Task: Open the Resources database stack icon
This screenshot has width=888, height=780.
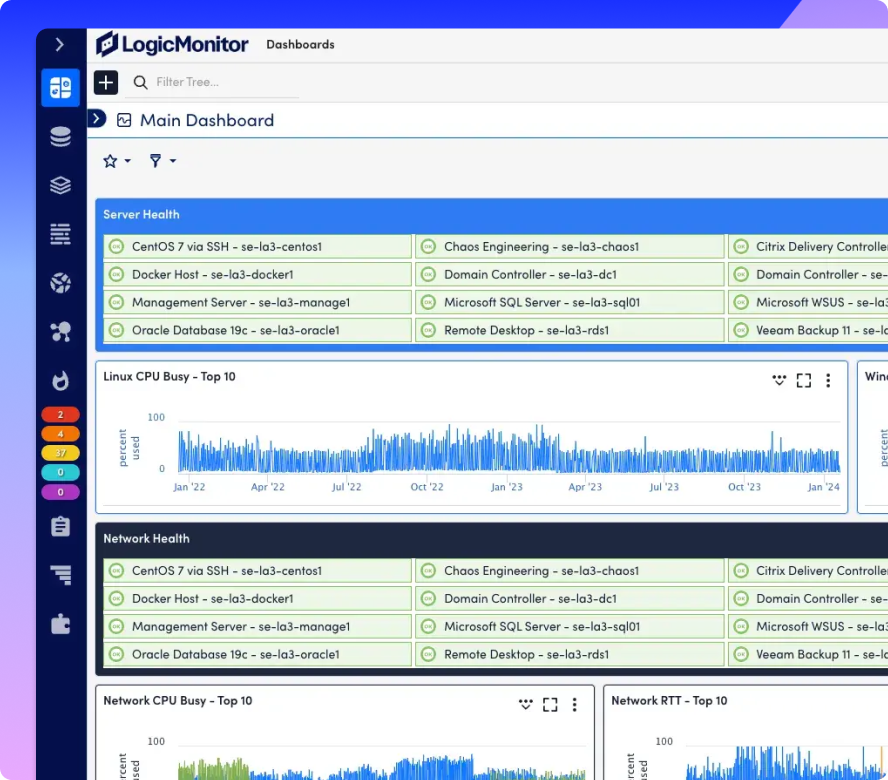Action: pyautogui.click(x=61, y=137)
